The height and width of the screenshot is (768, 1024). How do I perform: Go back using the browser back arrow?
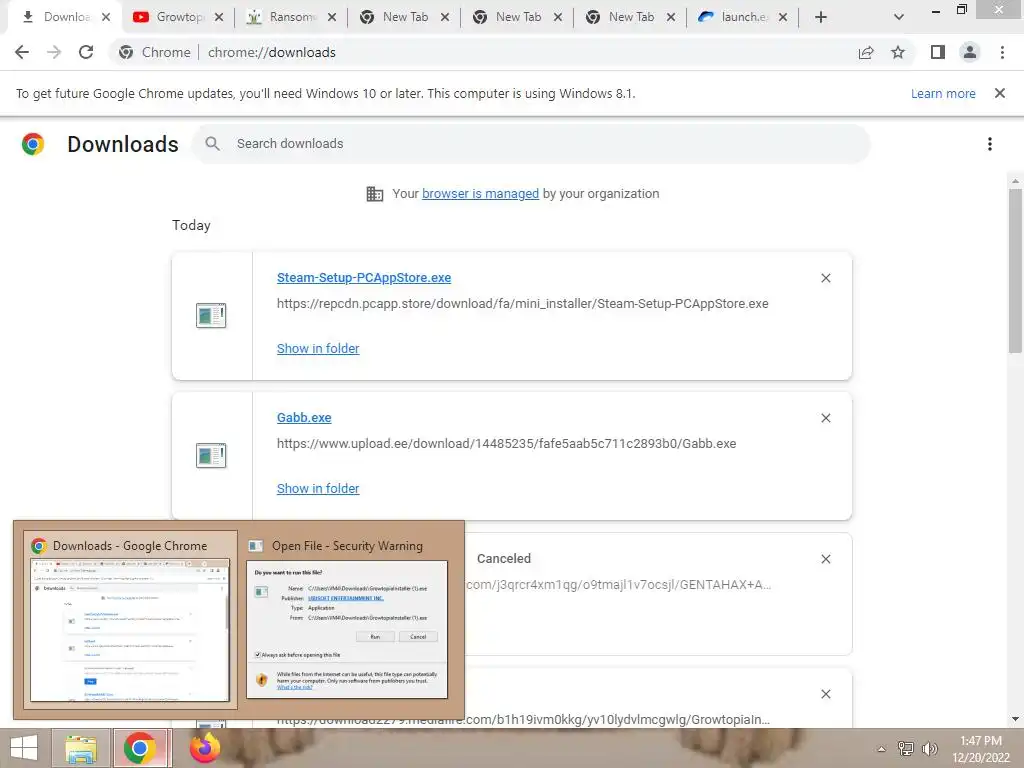pos(22,52)
